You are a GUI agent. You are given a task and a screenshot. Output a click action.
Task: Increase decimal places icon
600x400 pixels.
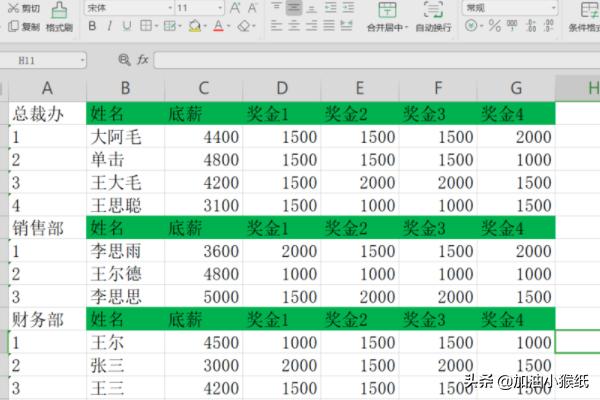(x=531, y=26)
